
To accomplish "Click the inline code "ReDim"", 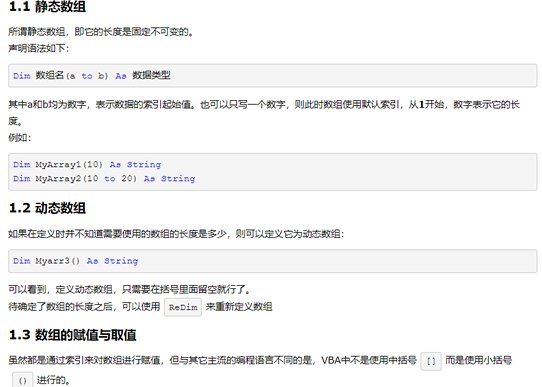I will [183, 307].
